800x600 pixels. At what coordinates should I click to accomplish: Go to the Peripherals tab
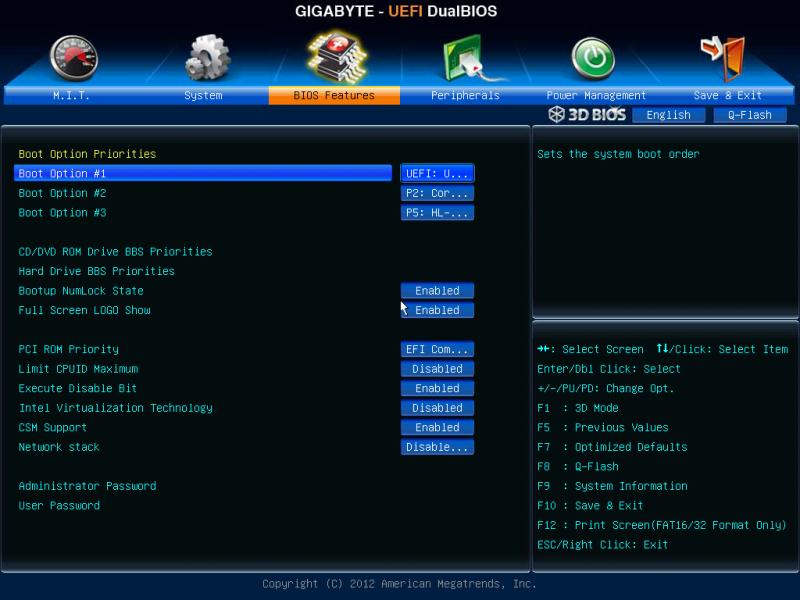[465, 95]
